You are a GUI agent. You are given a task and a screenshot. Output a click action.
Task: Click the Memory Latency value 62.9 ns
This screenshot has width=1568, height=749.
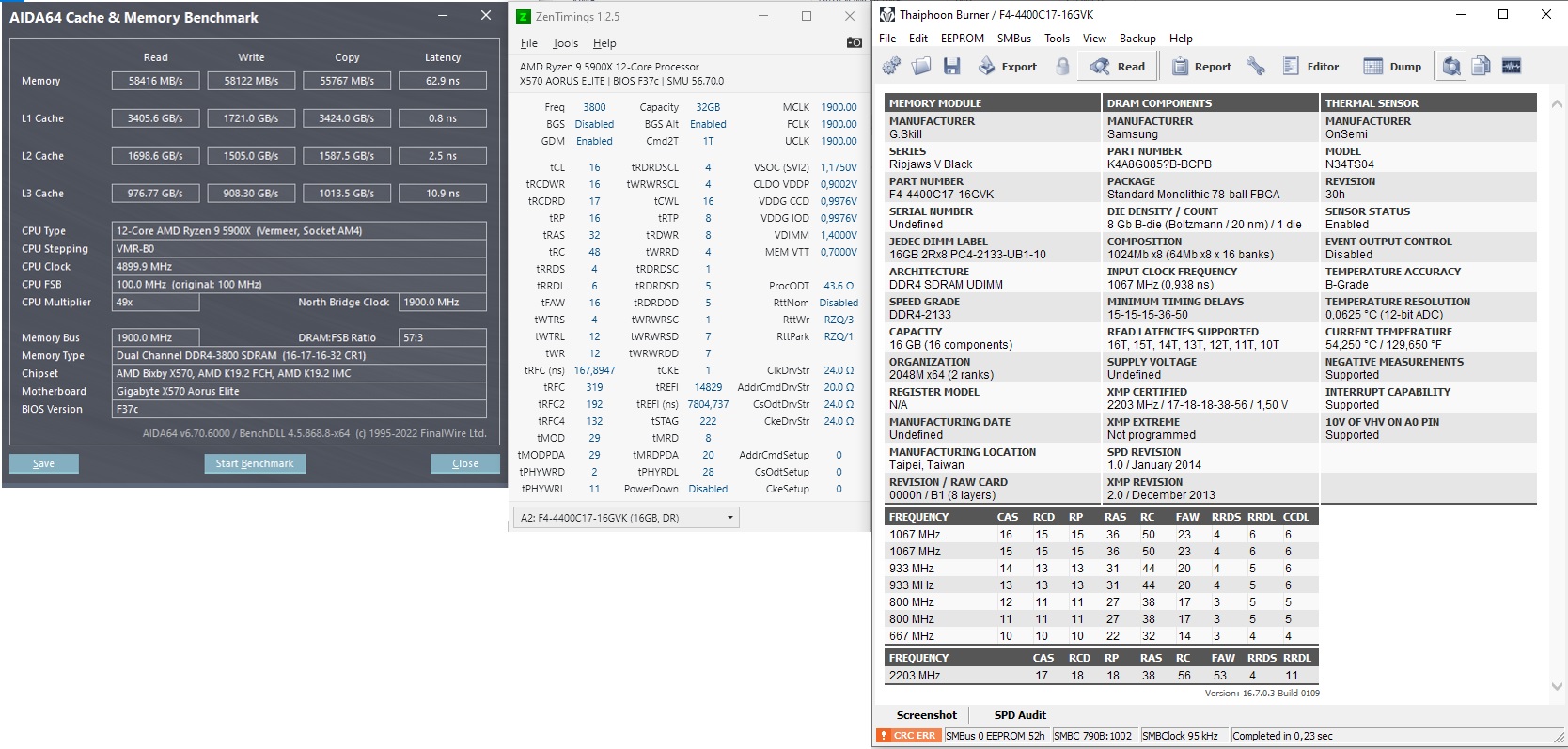click(443, 81)
